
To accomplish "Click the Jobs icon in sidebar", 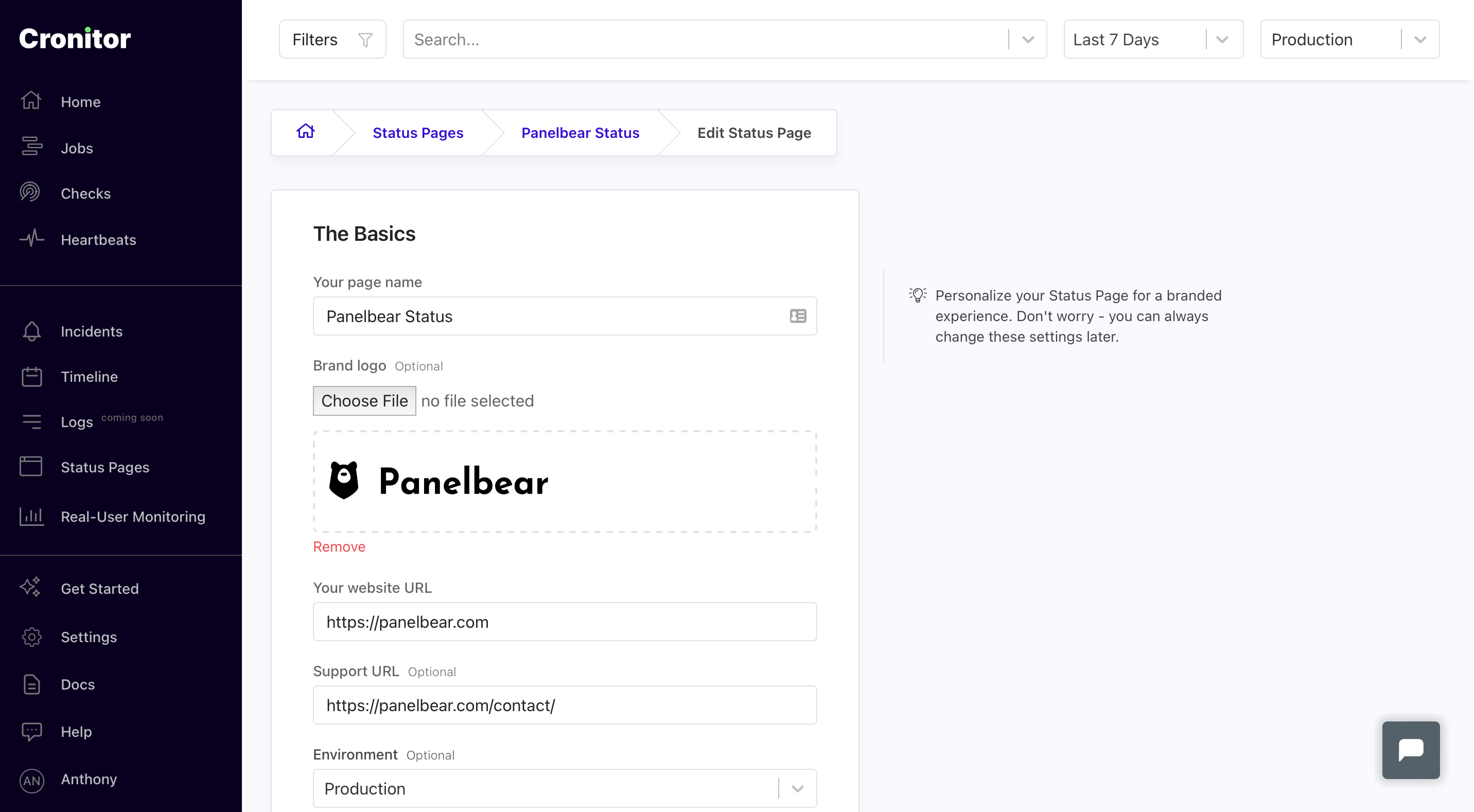I will point(31,147).
